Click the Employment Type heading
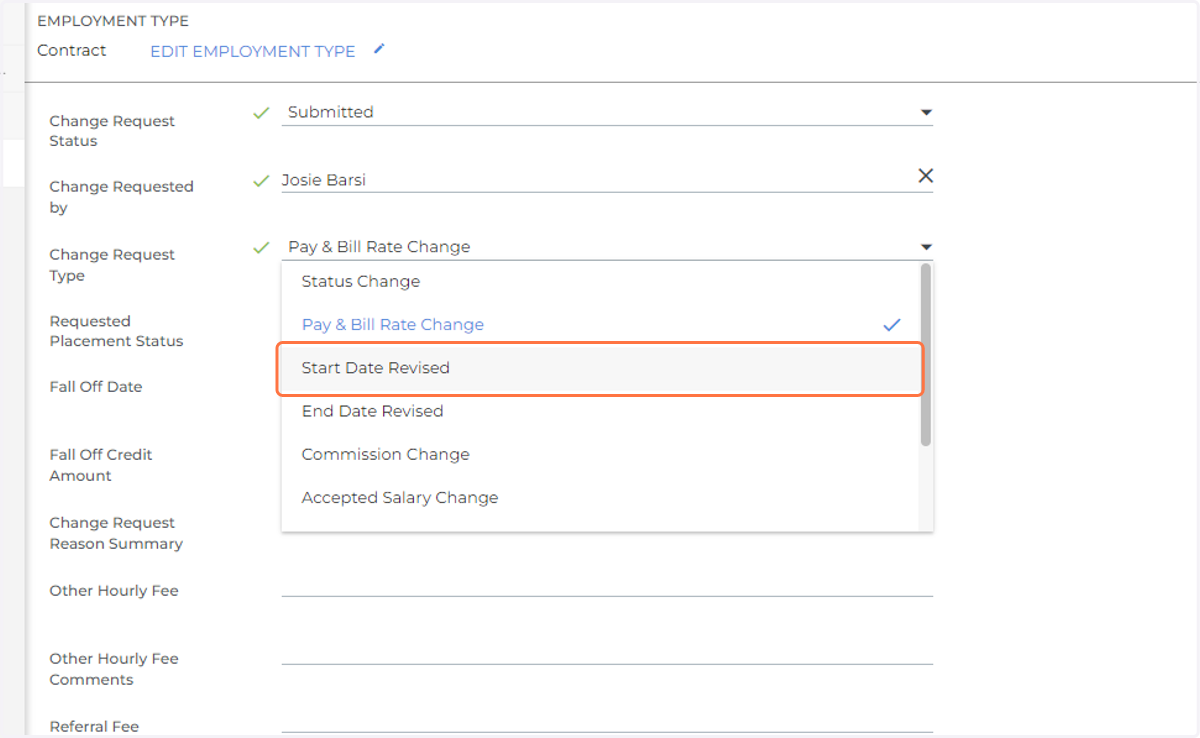The width and height of the screenshot is (1200, 738). point(113,21)
